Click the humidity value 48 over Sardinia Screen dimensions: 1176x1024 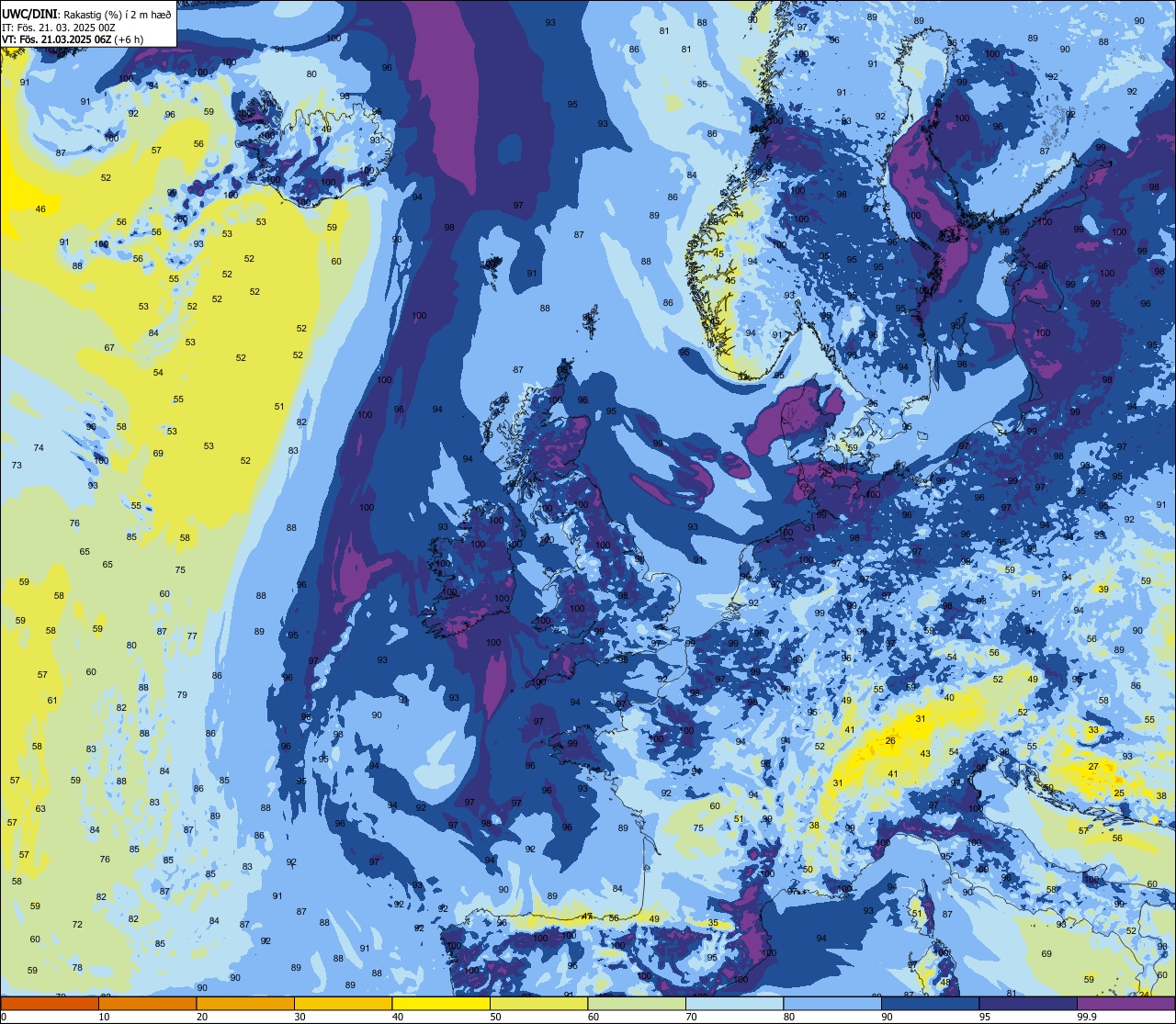coord(945,983)
